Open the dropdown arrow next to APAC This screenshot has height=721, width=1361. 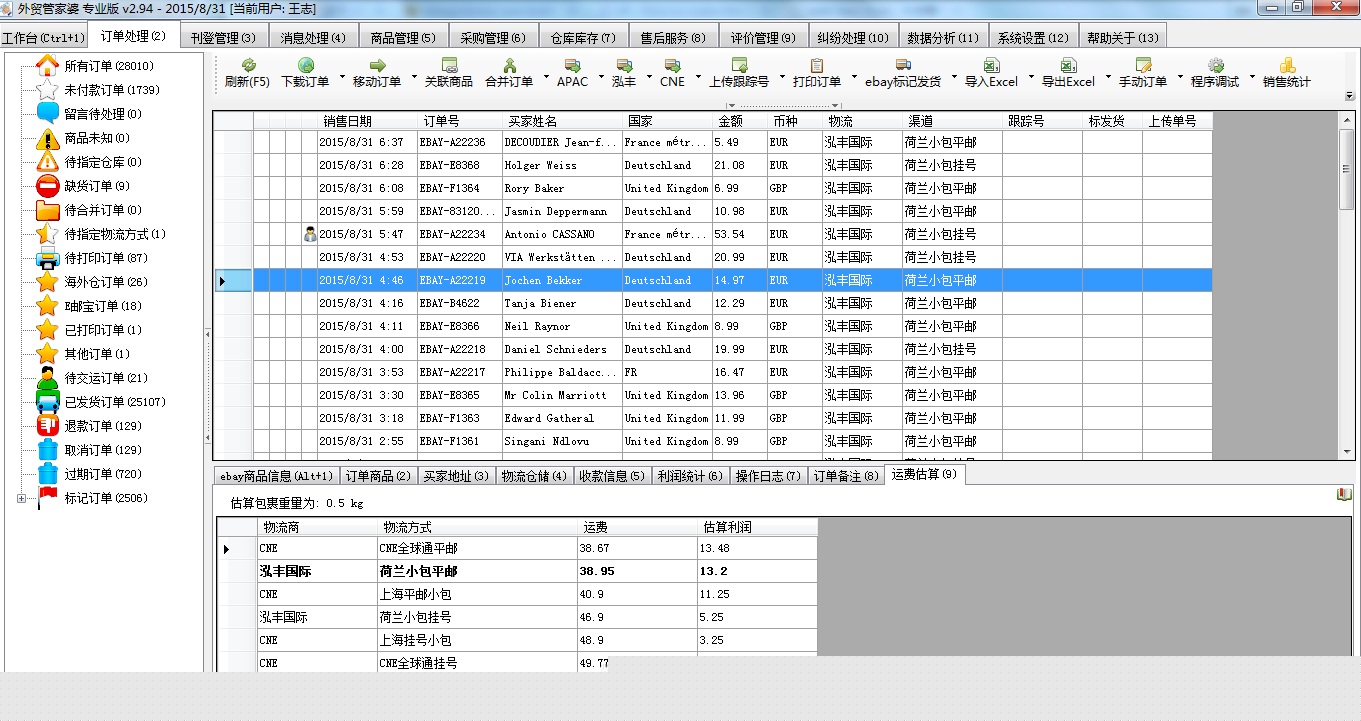[x=601, y=76]
